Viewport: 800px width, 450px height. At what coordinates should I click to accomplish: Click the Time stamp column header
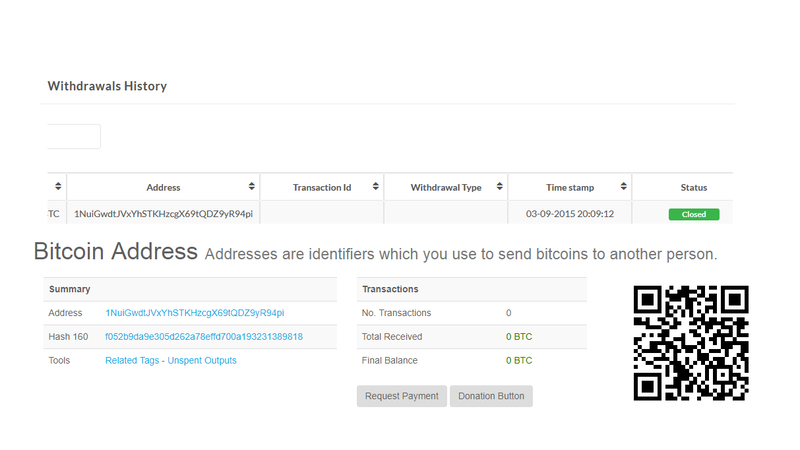coord(570,187)
